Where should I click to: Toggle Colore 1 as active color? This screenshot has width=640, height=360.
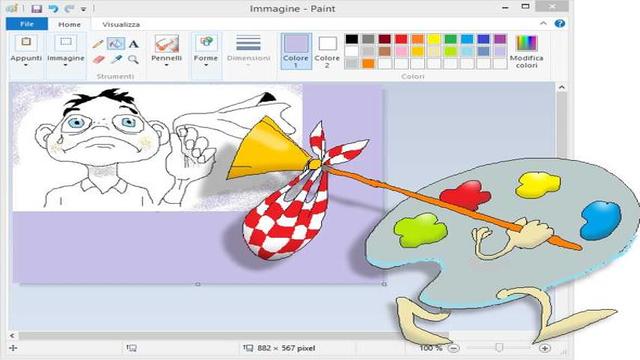[296, 51]
